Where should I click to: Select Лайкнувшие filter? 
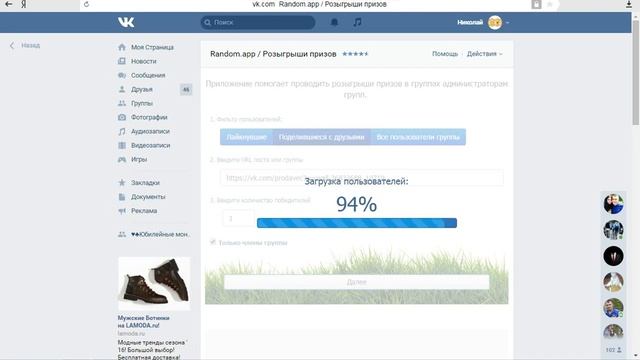pyautogui.click(x=247, y=137)
